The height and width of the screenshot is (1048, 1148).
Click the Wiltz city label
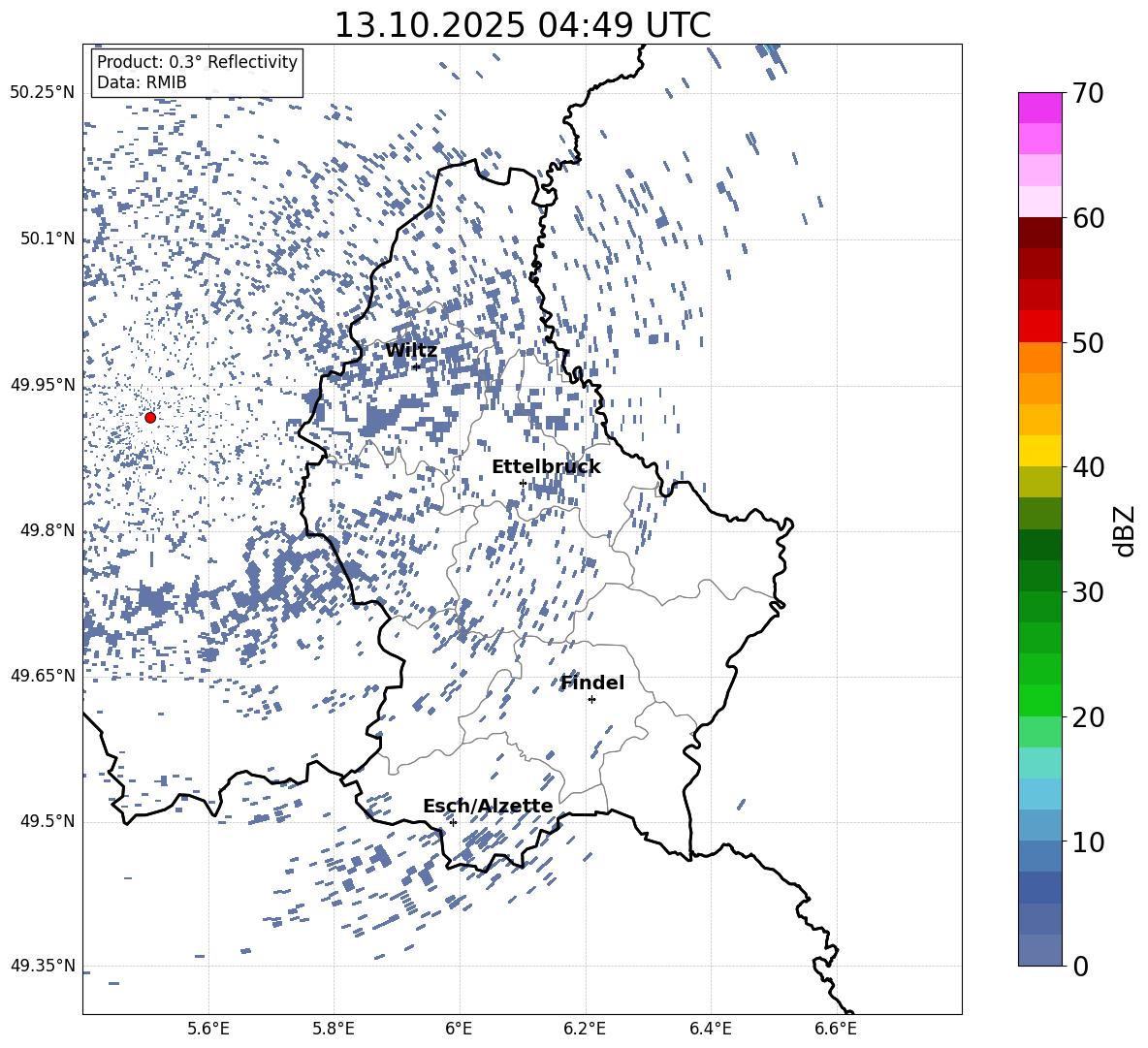pyautogui.click(x=411, y=351)
